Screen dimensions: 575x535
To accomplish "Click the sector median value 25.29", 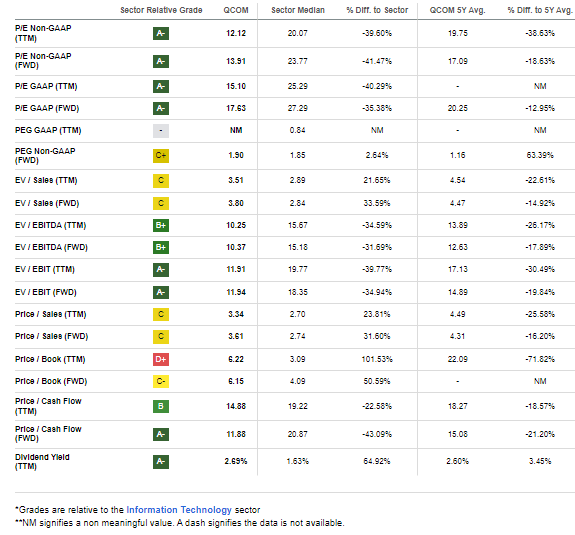I will pos(297,86).
